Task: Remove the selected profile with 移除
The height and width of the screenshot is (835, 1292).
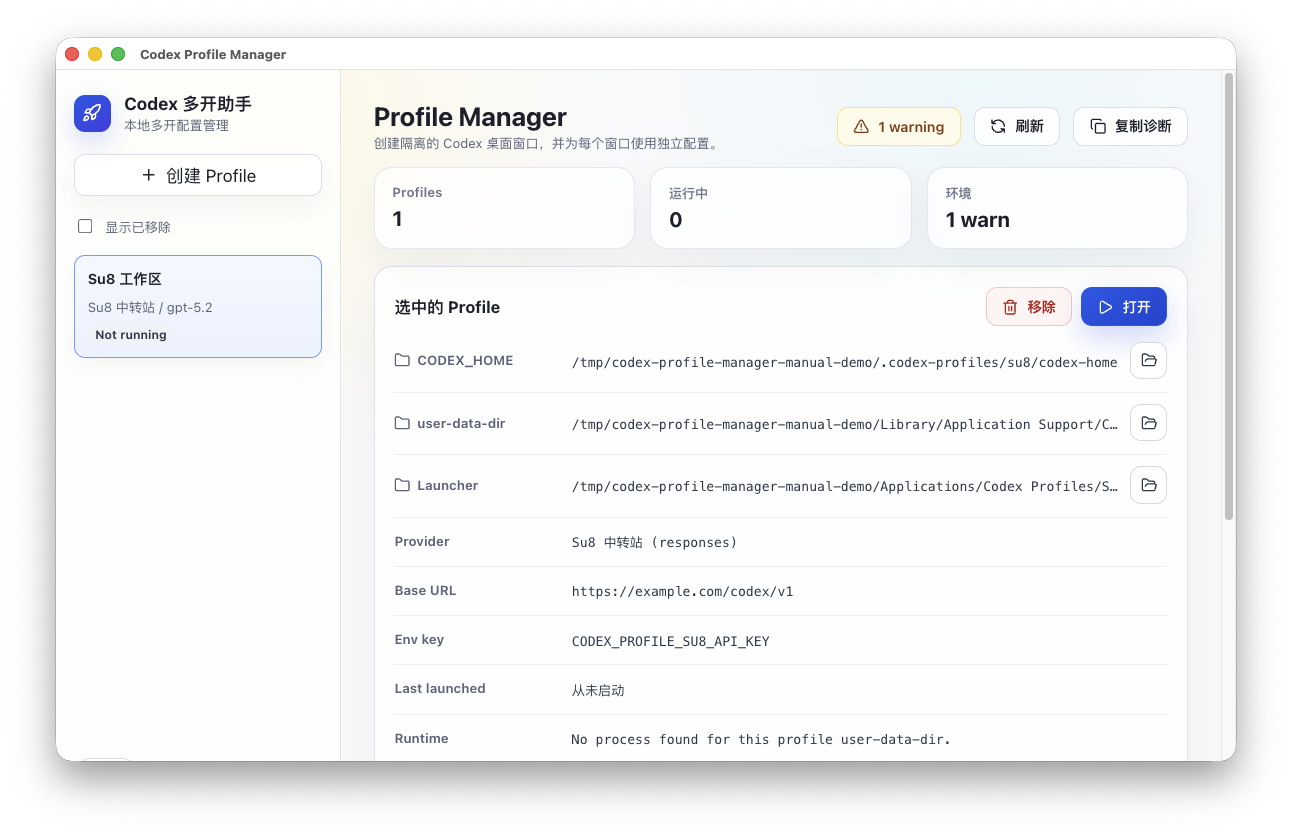Action: [x=1029, y=307]
